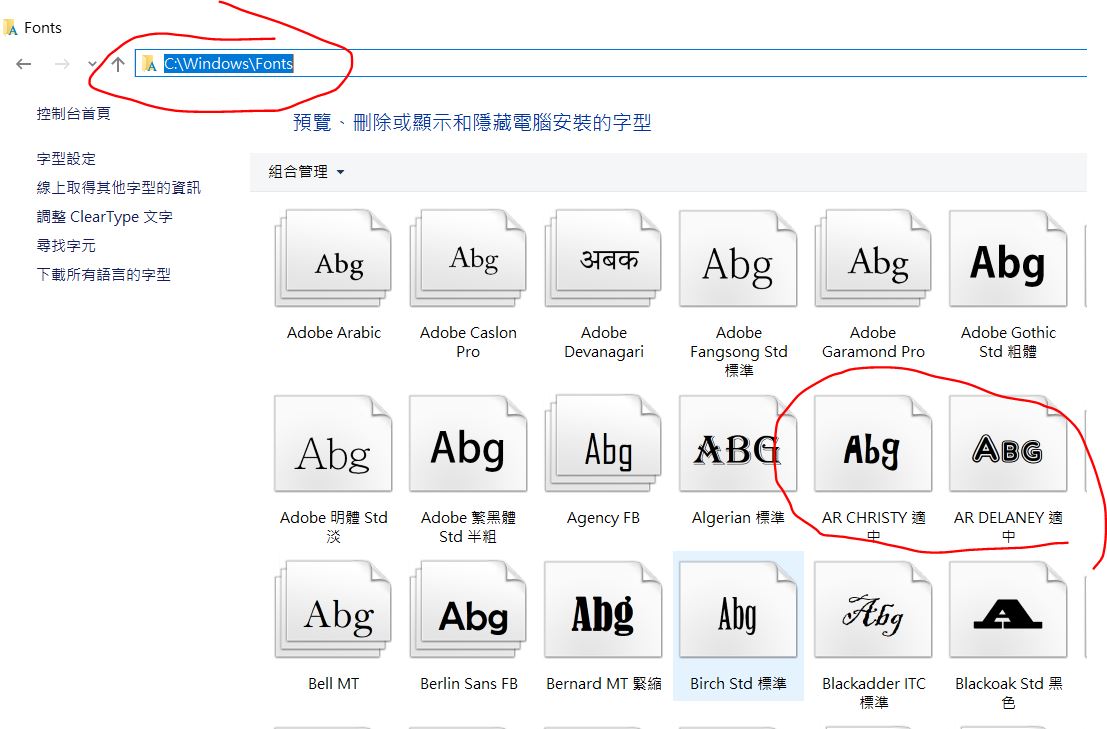
Task: Select Adobe Gothic Std font icon
Action: coord(1008,258)
